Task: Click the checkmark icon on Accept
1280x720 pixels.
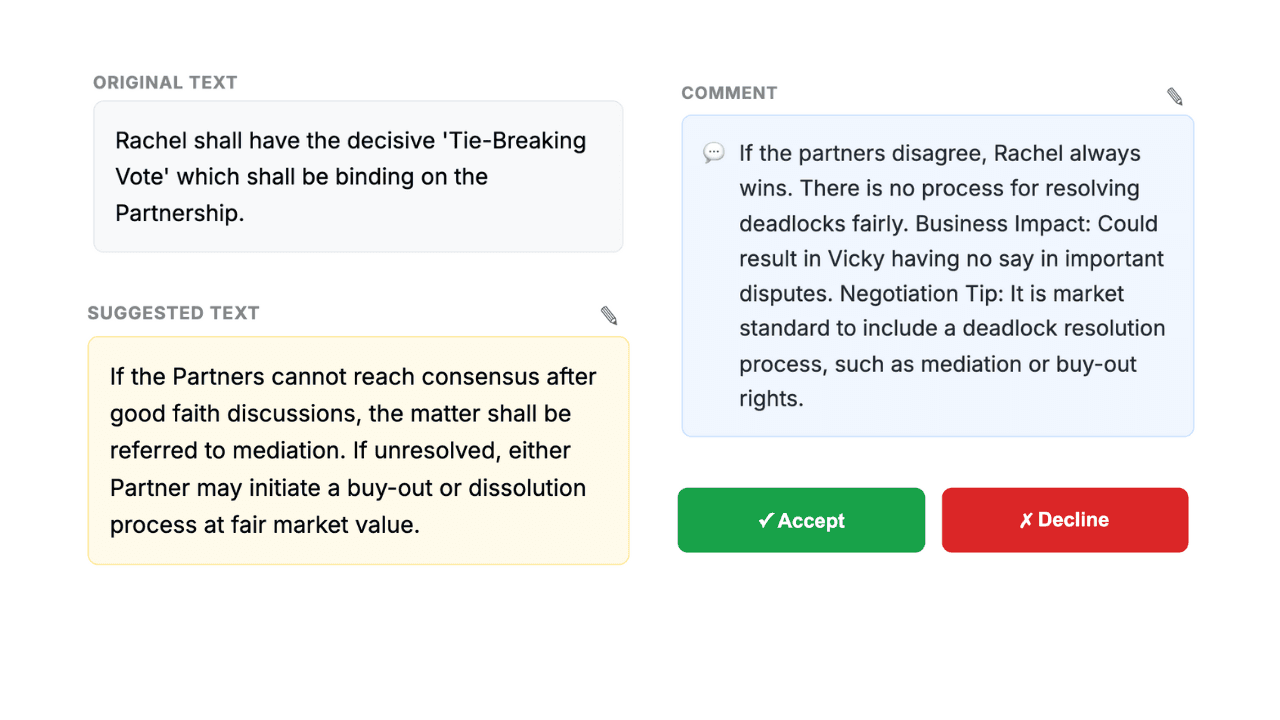Action: [766, 520]
